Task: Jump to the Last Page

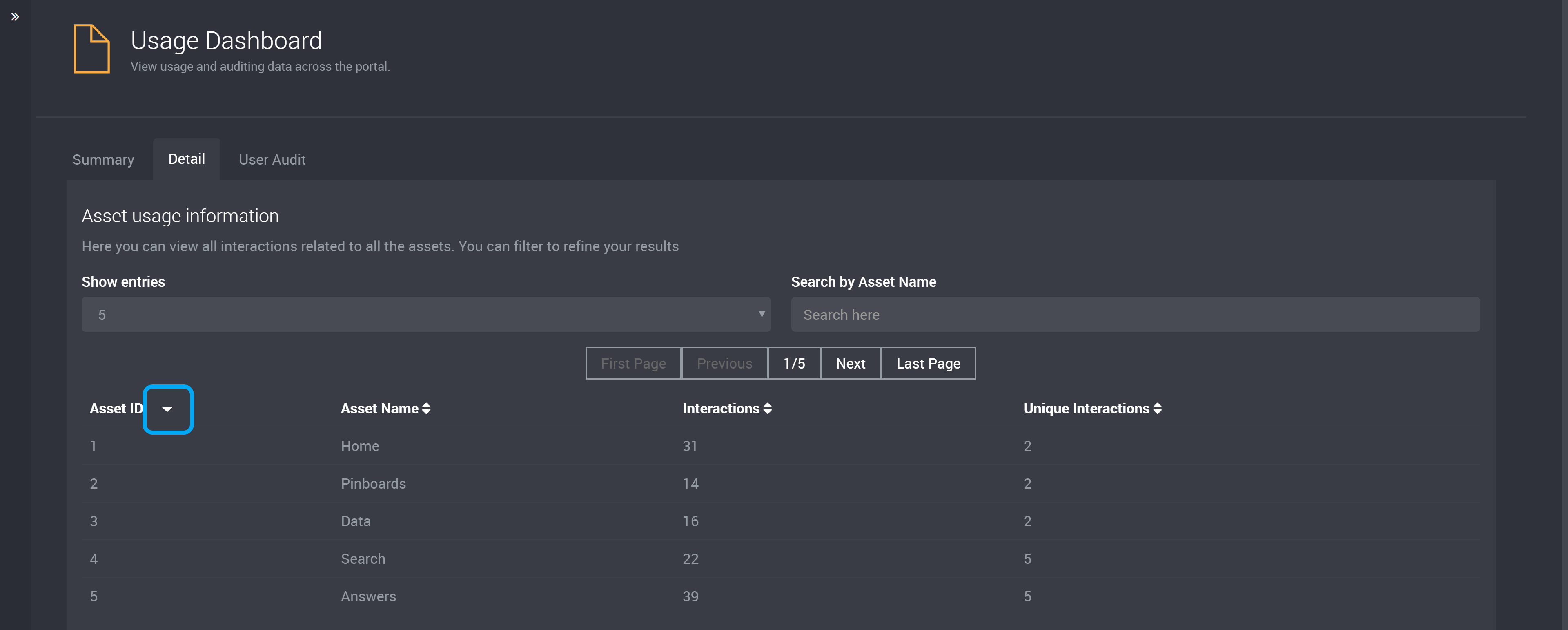Action: 928,363
